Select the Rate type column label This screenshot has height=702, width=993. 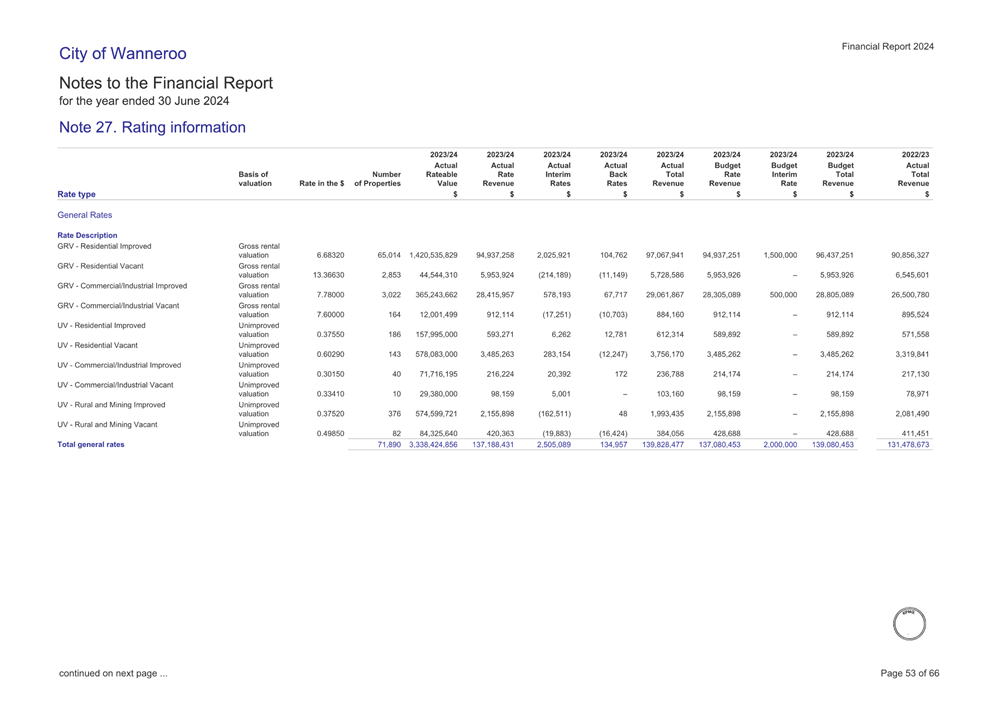point(87,196)
